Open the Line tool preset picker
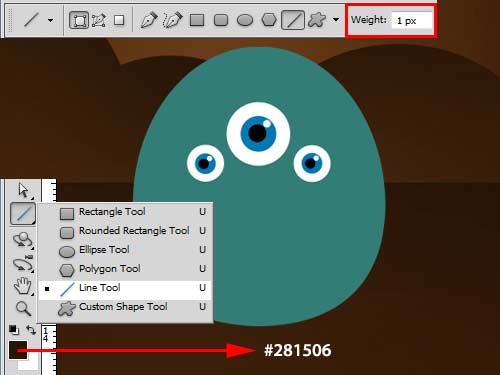 coord(50,20)
